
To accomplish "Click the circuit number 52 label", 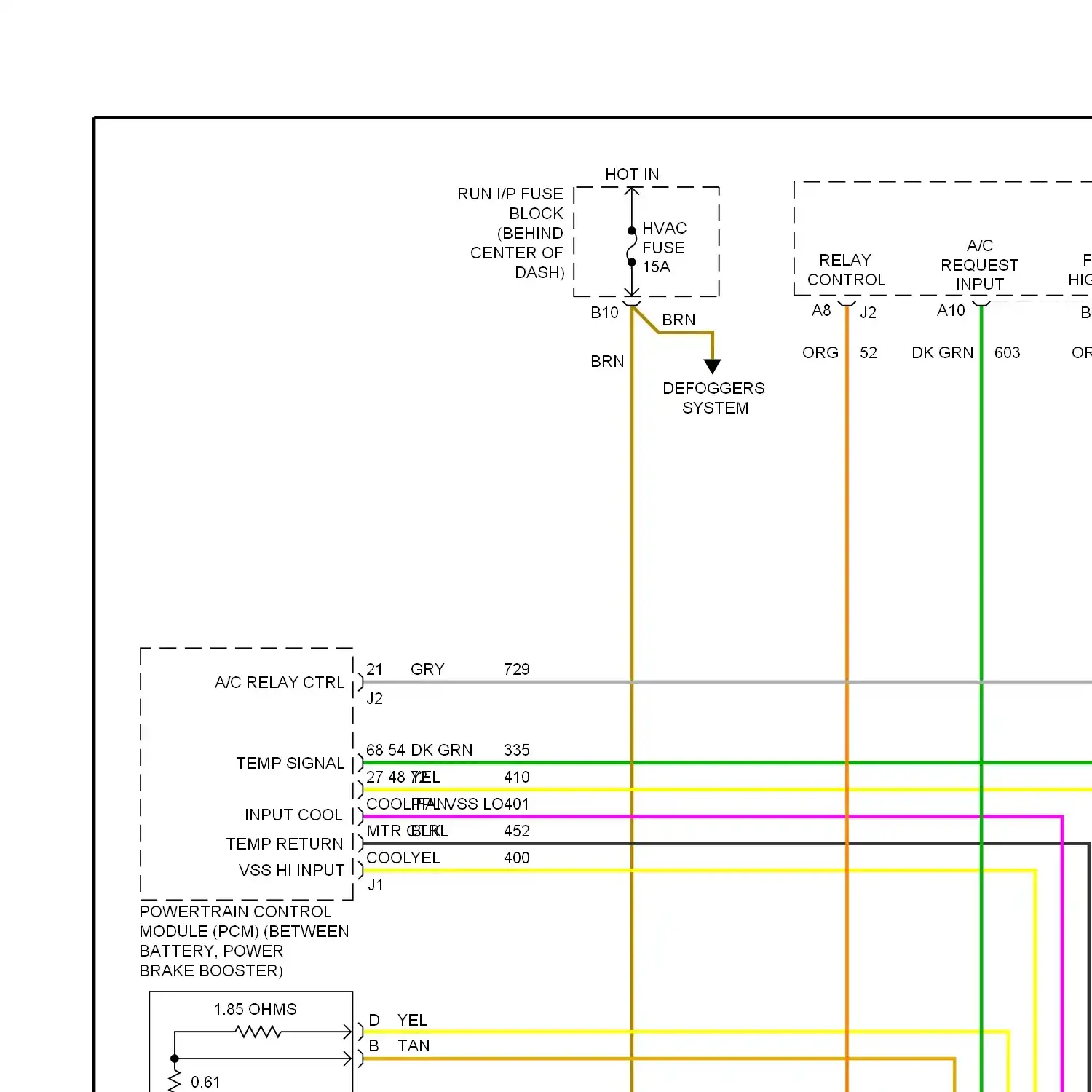I will point(869,352).
